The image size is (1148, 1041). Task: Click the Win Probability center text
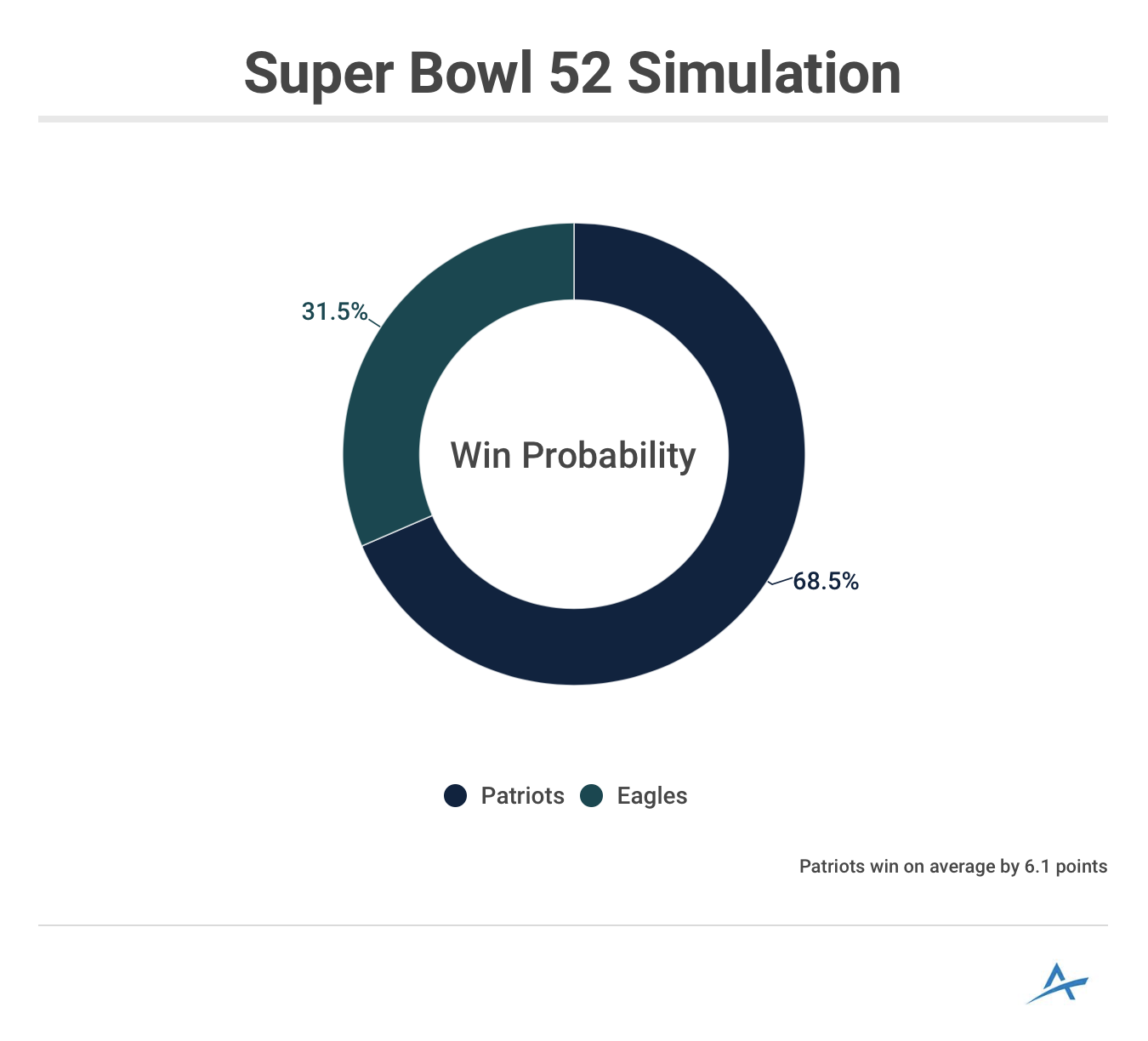(573, 456)
